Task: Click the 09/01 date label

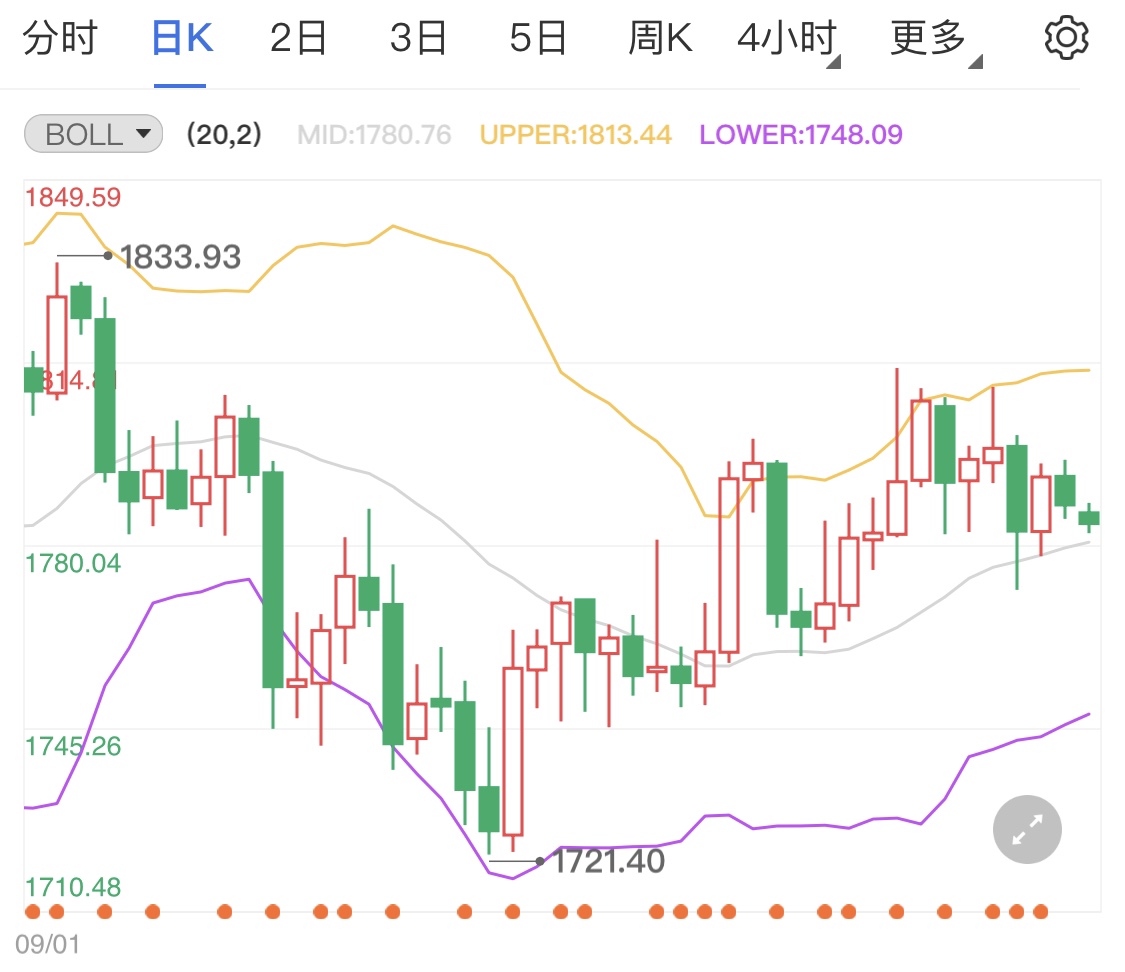Action: [47, 944]
